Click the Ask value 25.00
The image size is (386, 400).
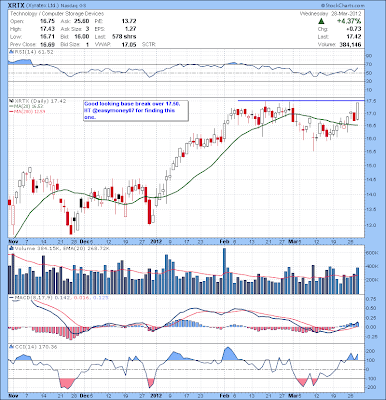pos(82,21)
